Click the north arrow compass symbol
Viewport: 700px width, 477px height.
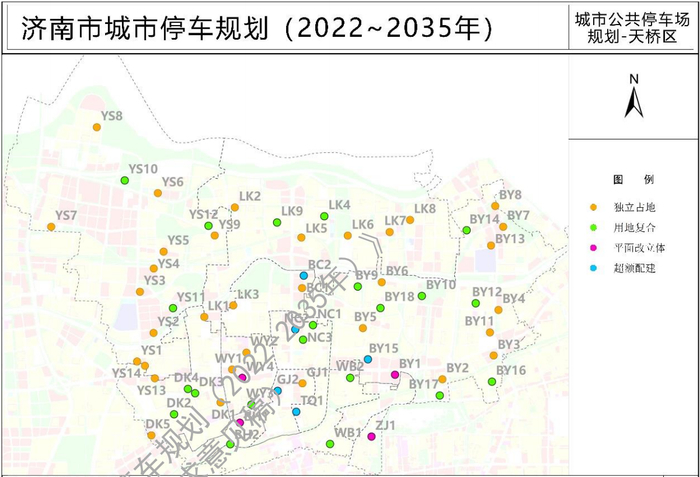tap(634, 97)
